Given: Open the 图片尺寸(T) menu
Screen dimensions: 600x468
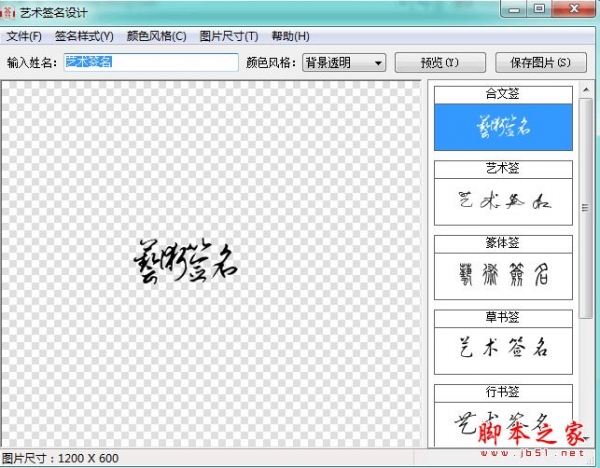Looking at the screenshot, I should tap(228, 37).
